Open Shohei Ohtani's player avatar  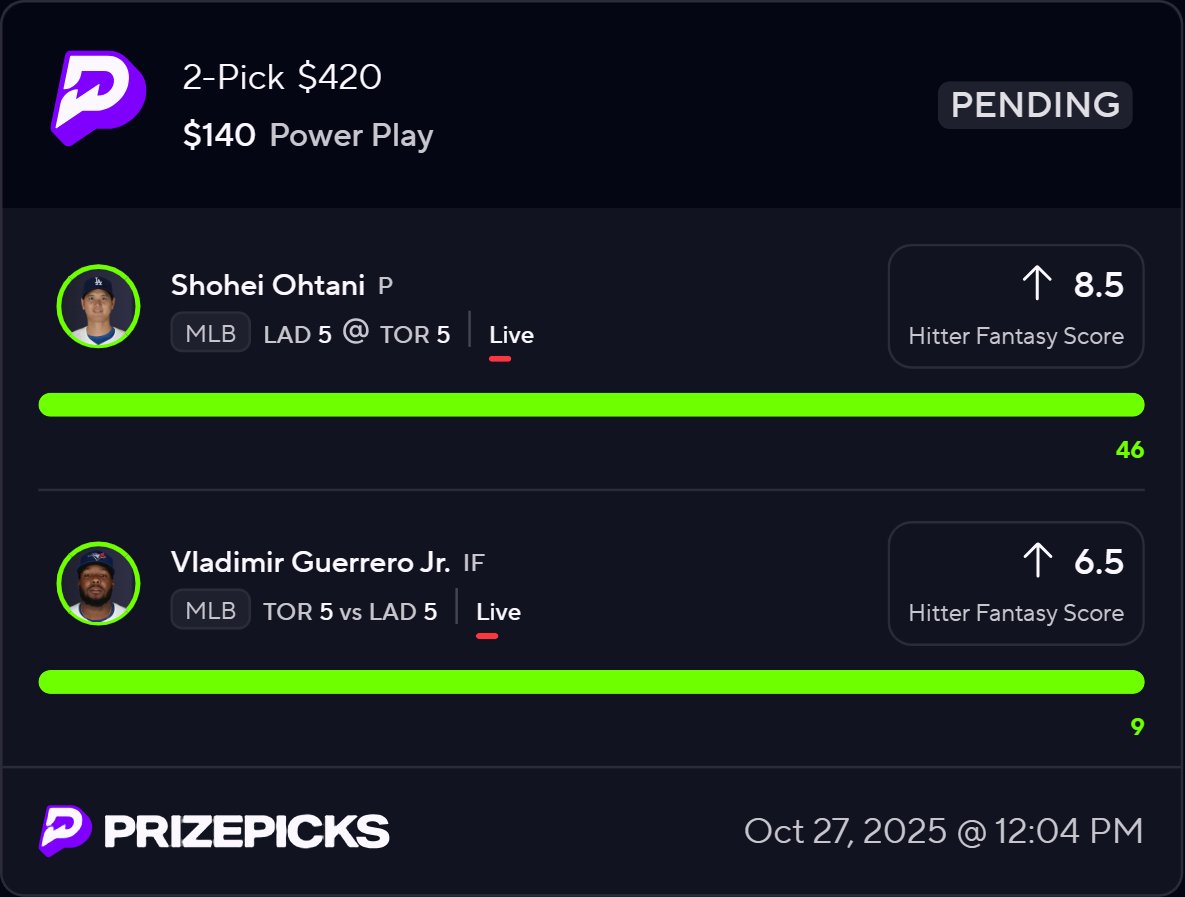[x=98, y=306]
